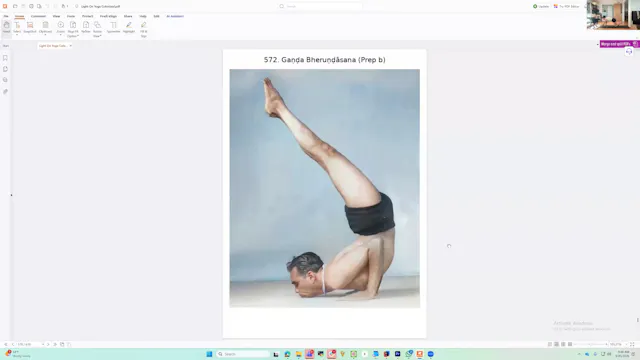Open the AI Assistant tab
The height and width of the screenshot is (360, 640).
[175, 16]
